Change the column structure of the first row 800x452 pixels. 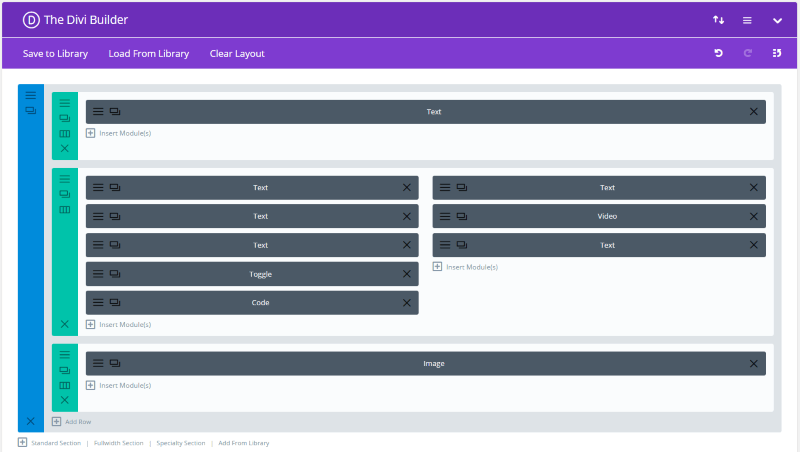point(65,133)
